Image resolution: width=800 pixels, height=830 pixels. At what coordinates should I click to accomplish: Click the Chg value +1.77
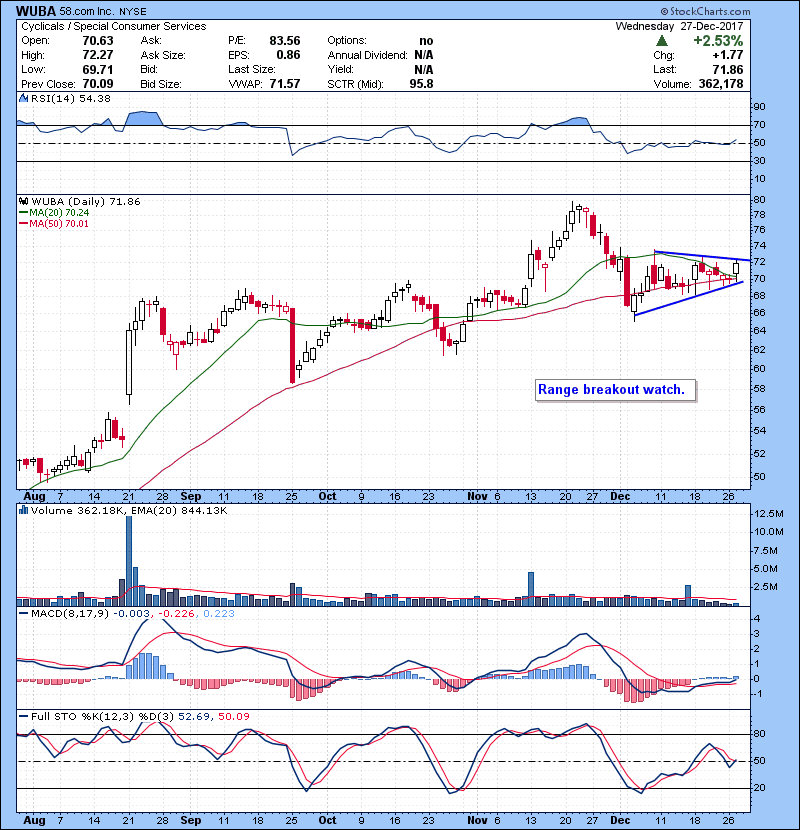point(727,55)
